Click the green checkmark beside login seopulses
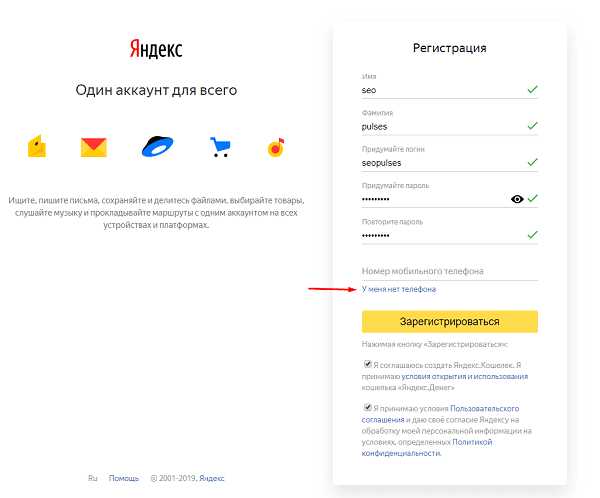The width and height of the screenshot is (600, 498). click(x=532, y=162)
